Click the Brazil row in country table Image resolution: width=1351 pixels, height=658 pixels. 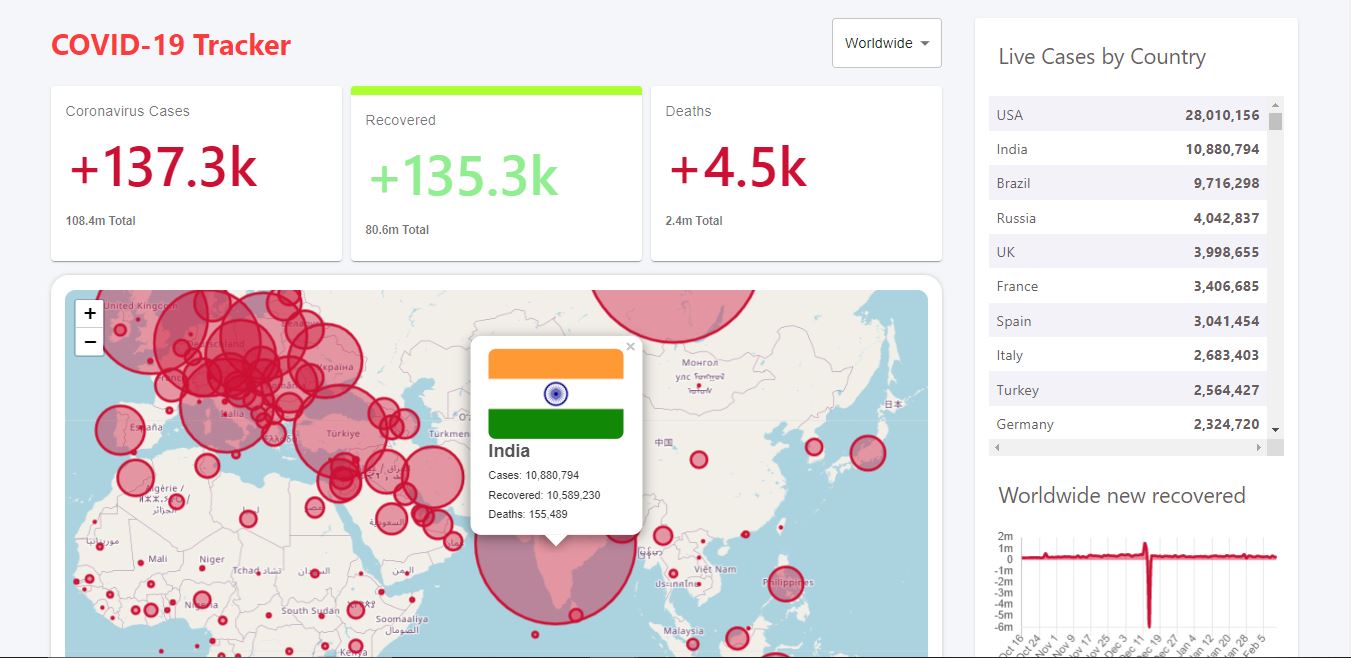coord(1128,183)
